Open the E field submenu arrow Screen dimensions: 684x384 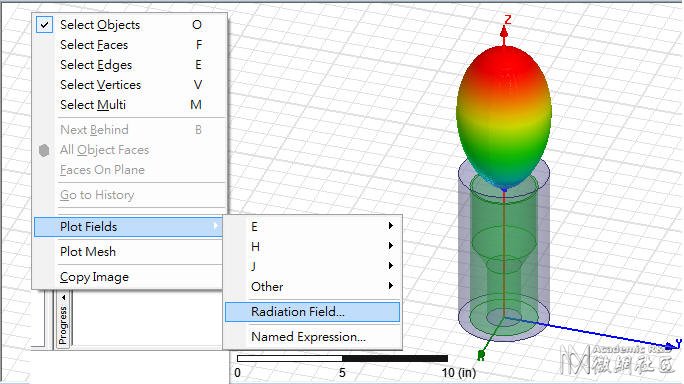coord(391,226)
